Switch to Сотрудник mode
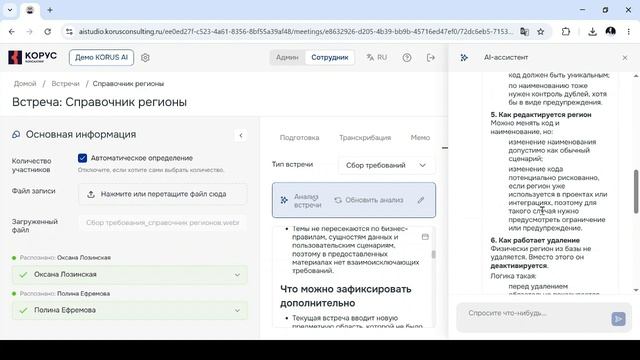This screenshot has width=640, height=360. (330, 58)
